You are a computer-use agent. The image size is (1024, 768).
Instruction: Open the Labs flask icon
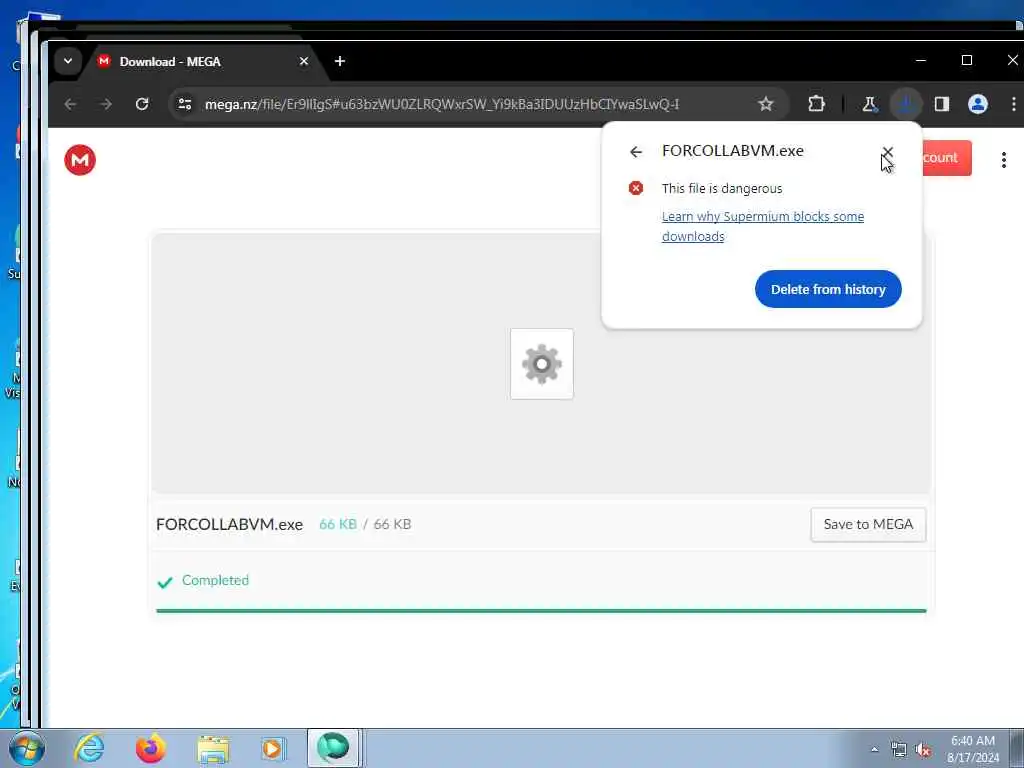pyautogui.click(x=869, y=104)
